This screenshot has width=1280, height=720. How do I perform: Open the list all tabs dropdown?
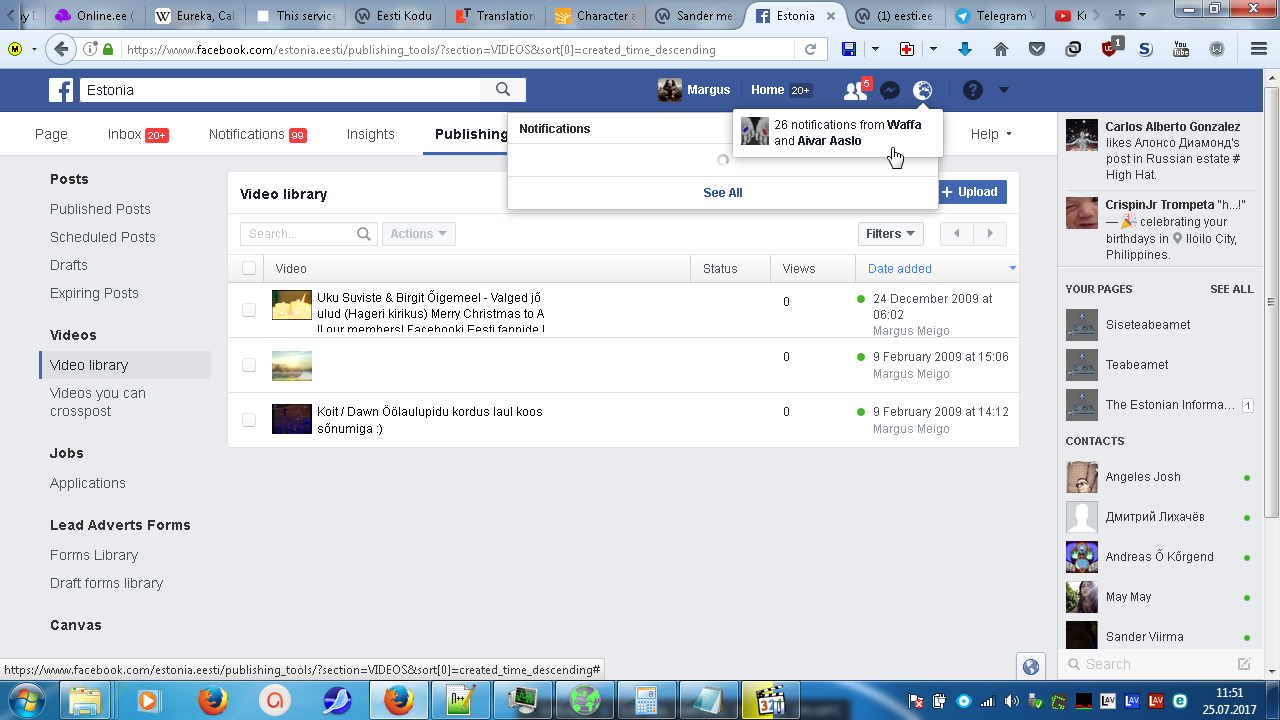pyautogui.click(x=1144, y=15)
